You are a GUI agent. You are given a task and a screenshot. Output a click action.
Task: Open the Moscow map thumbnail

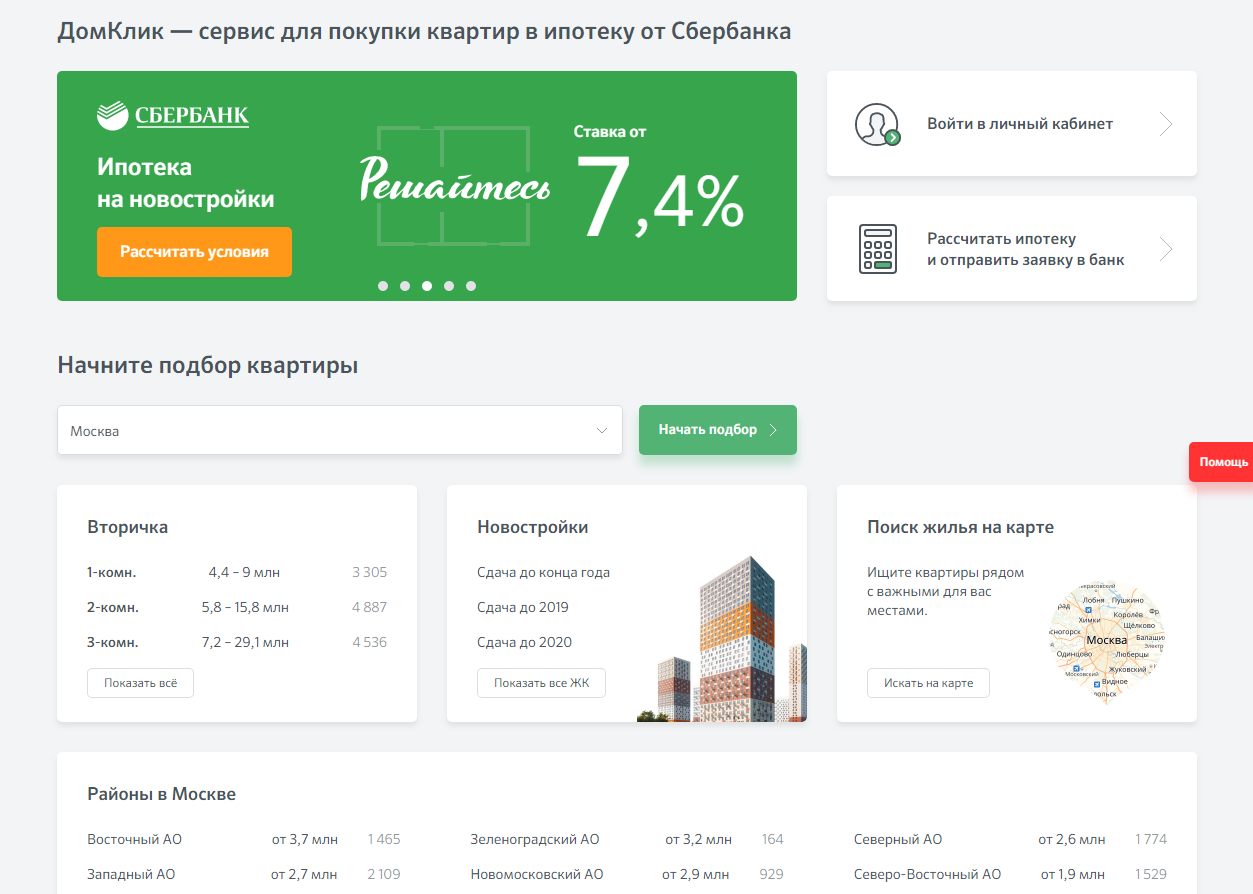click(x=1107, y=641)
